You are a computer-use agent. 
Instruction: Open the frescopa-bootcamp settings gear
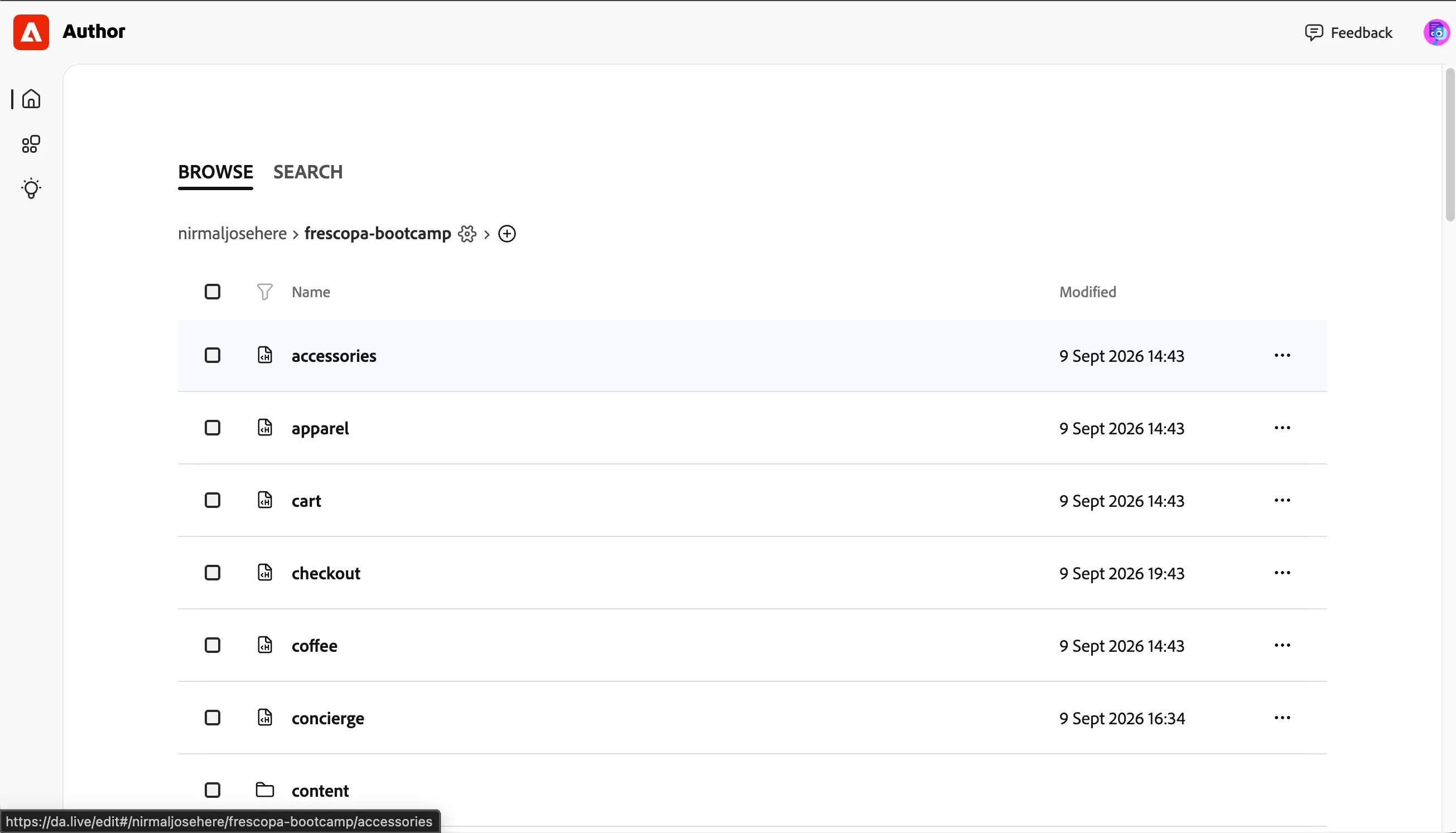tap(467, 234)
